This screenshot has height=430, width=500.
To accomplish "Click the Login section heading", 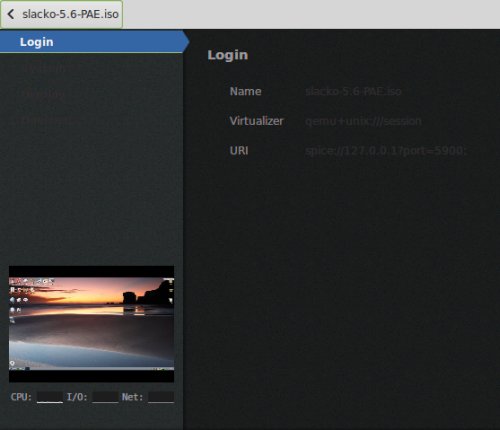I will 228,55.
